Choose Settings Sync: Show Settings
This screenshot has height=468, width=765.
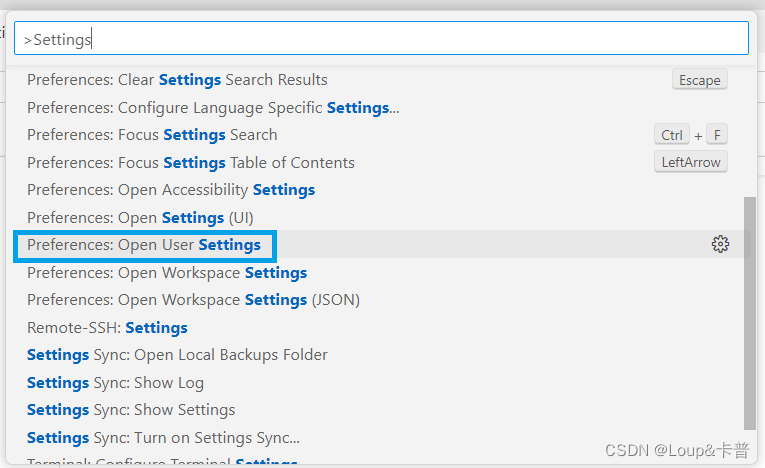click(131, 410)
